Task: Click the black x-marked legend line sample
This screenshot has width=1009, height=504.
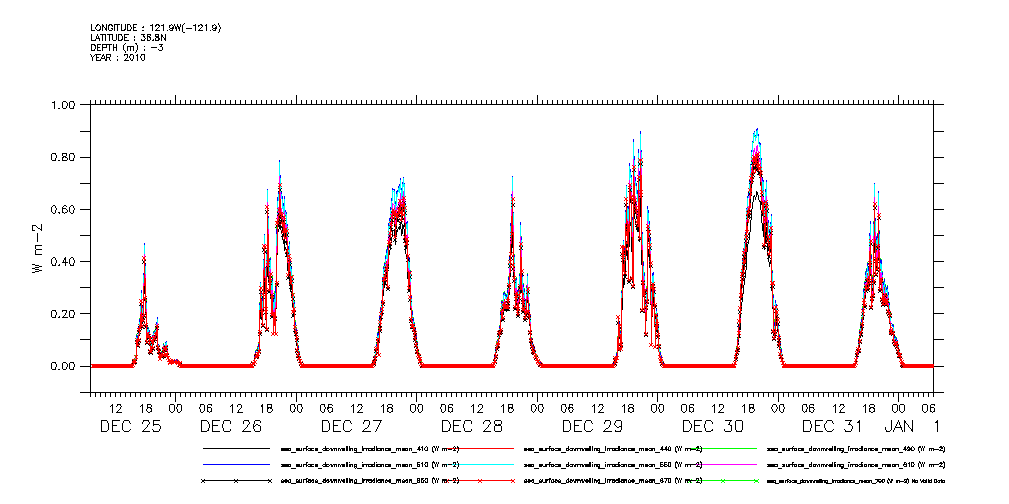Action: tap(236, 481)
